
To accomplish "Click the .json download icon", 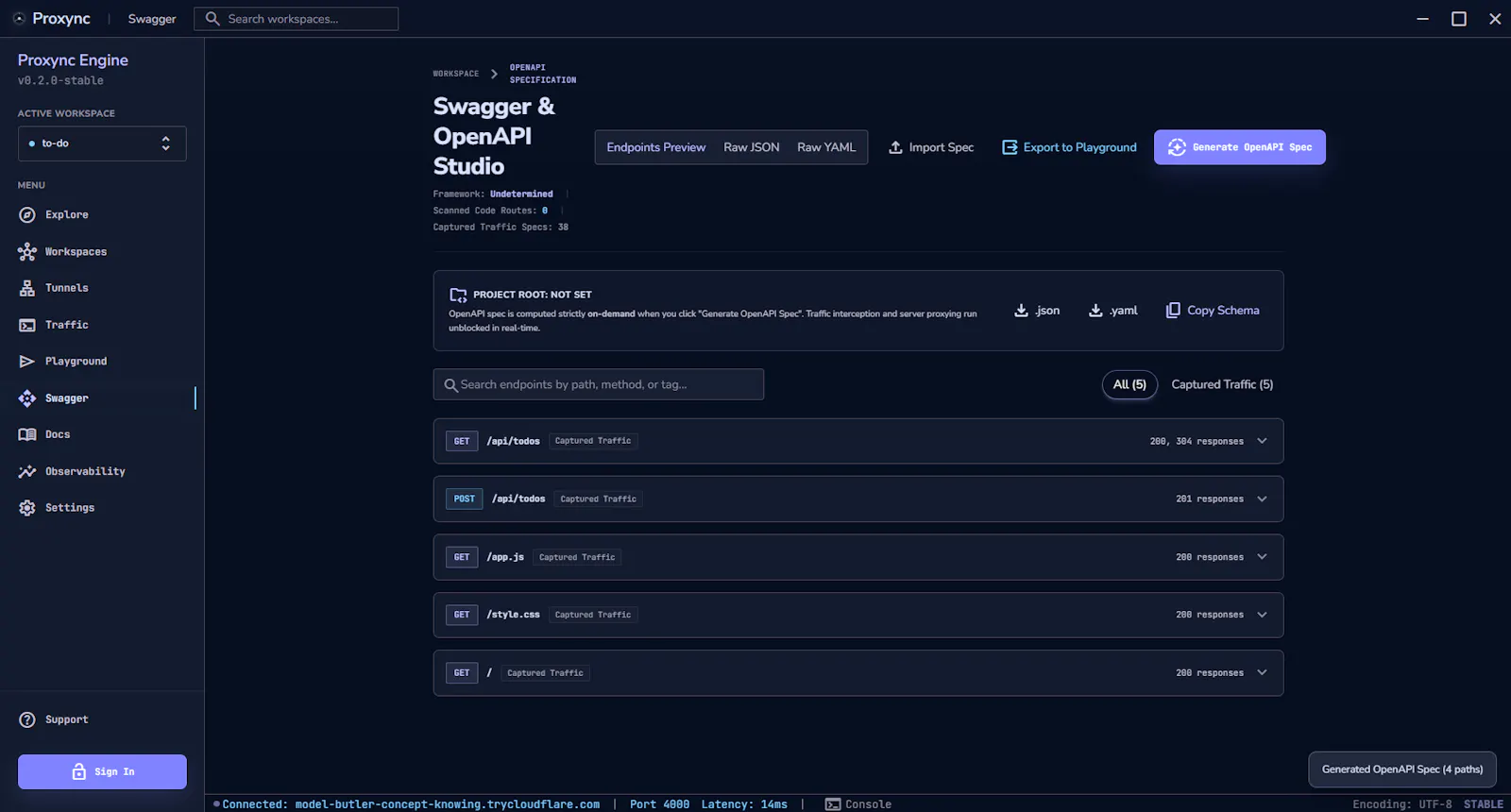I will point(1021,311).
